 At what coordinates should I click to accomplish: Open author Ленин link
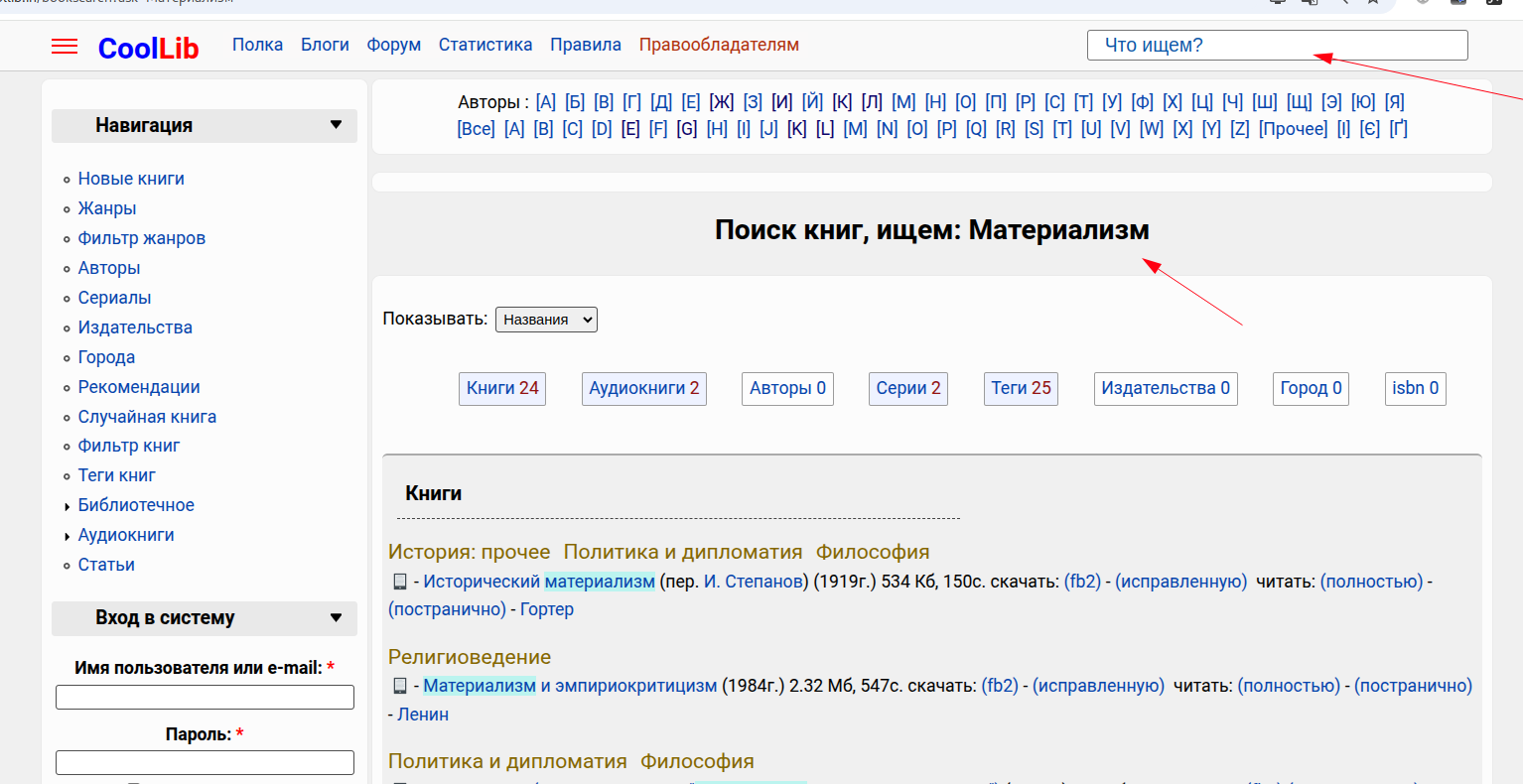pyautogui.click(x=423, y=715)
